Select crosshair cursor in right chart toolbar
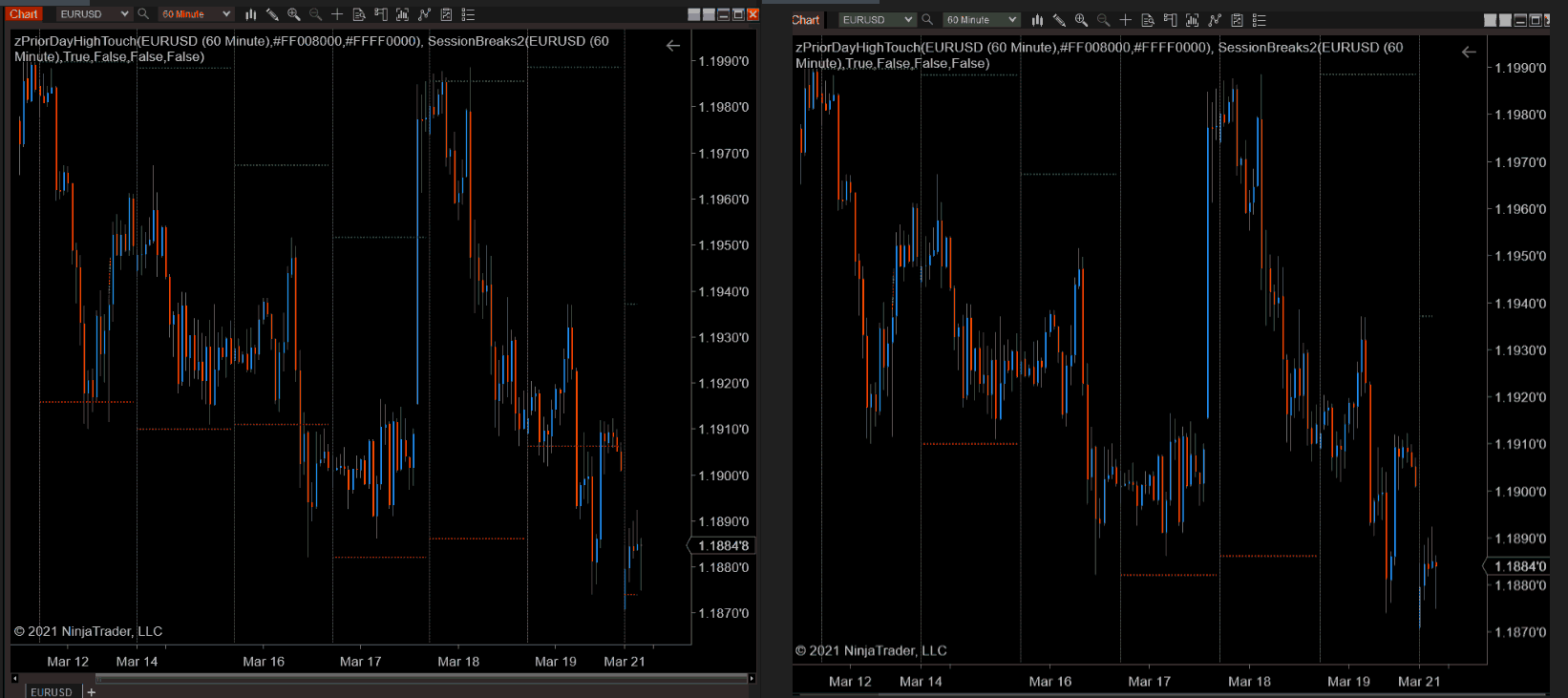Viewport: 1568px width, 698px height. point(1125,20)
